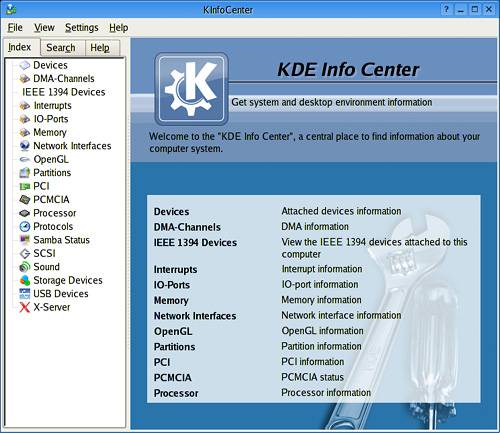Select Sound in the index list

(47, 267)
